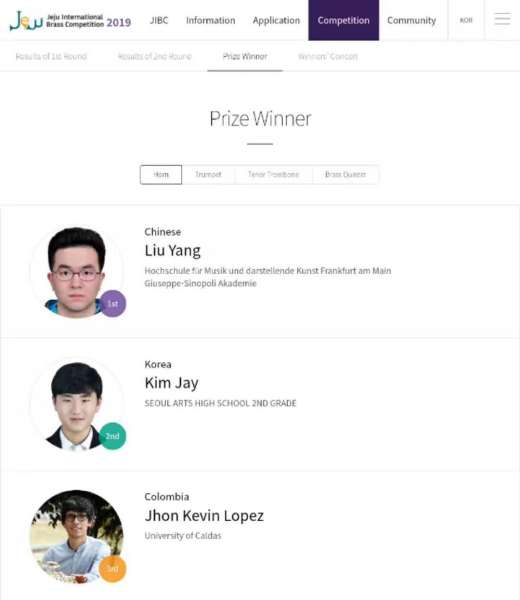Click the green 2nd place badge
Image resolution: width=520 pixels, height=600 pixels.
(112, 436)
